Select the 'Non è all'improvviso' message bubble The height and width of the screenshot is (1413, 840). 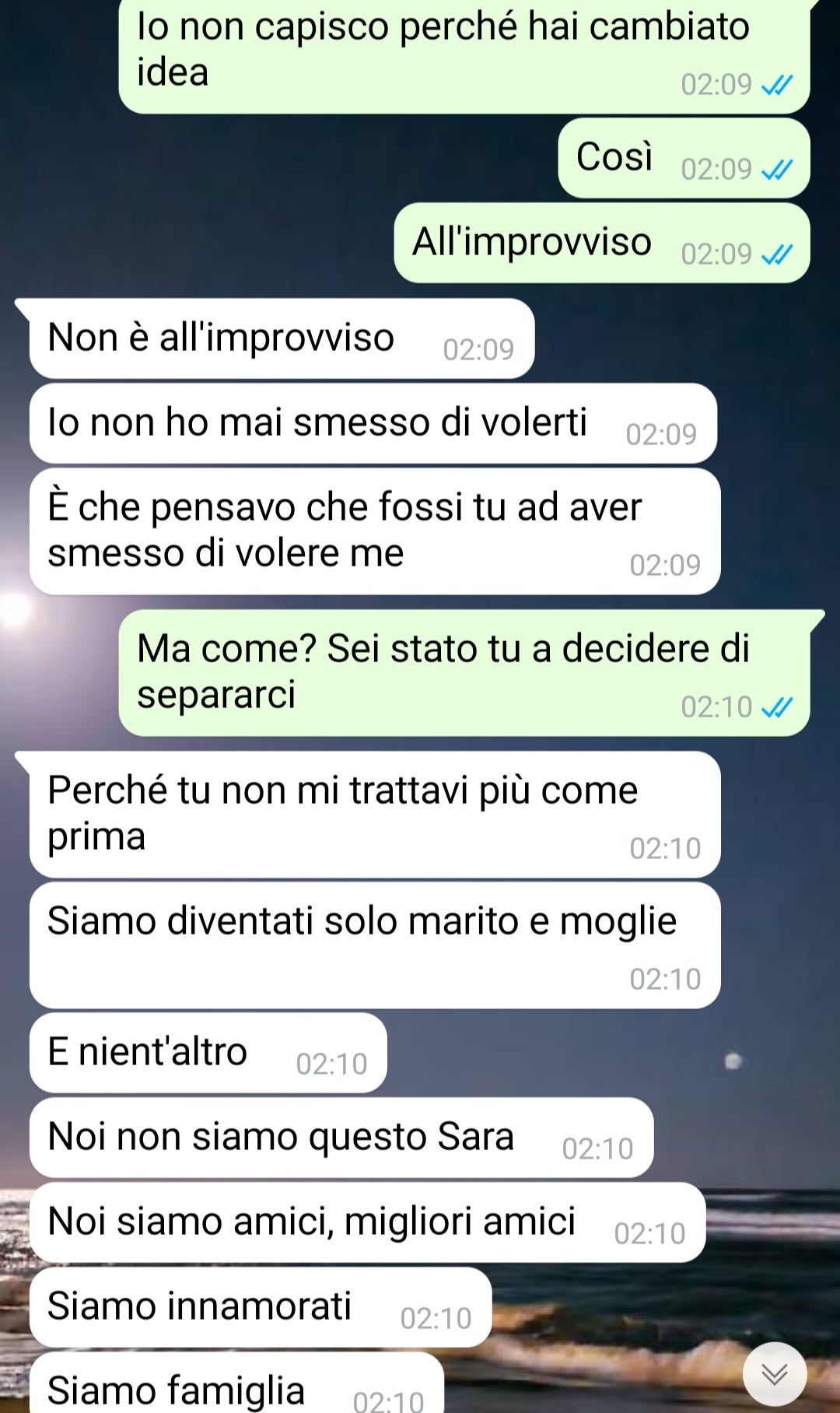282,338
